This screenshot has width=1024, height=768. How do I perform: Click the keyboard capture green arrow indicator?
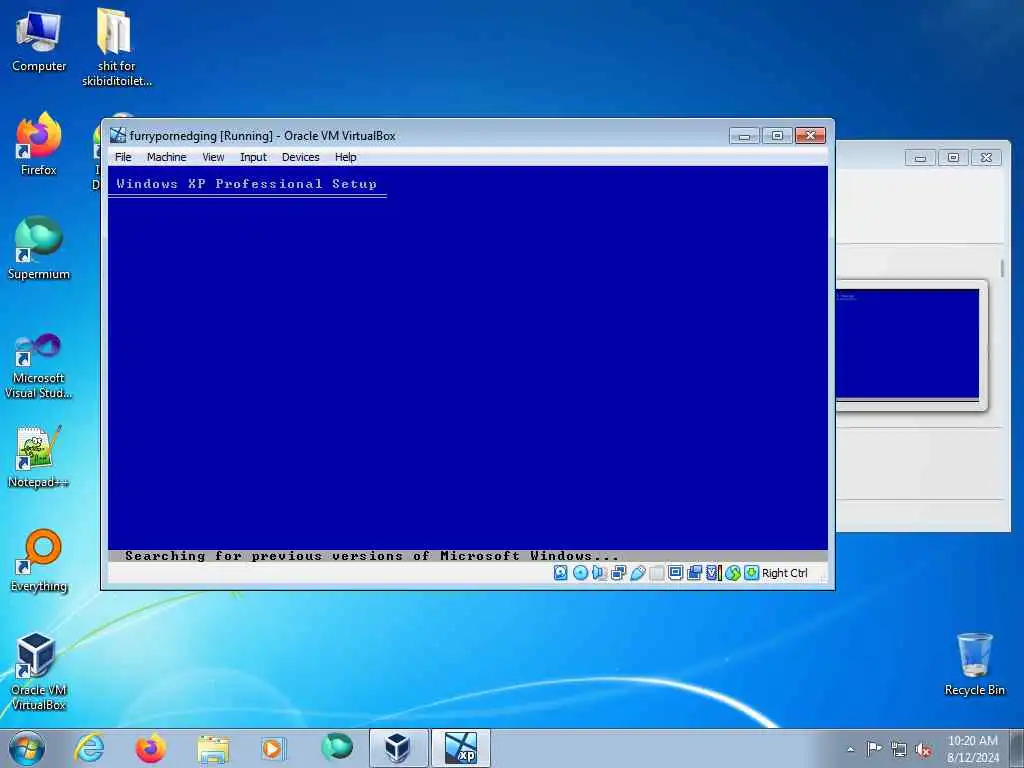752,573
